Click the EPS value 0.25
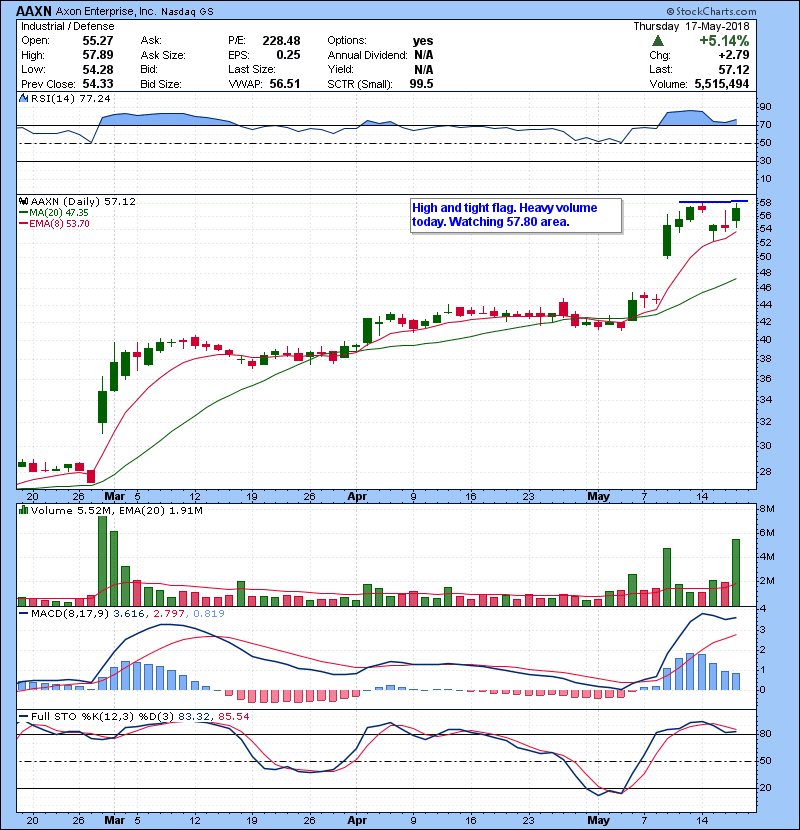Screen dimensions: 800x830 tap(288, 55)
